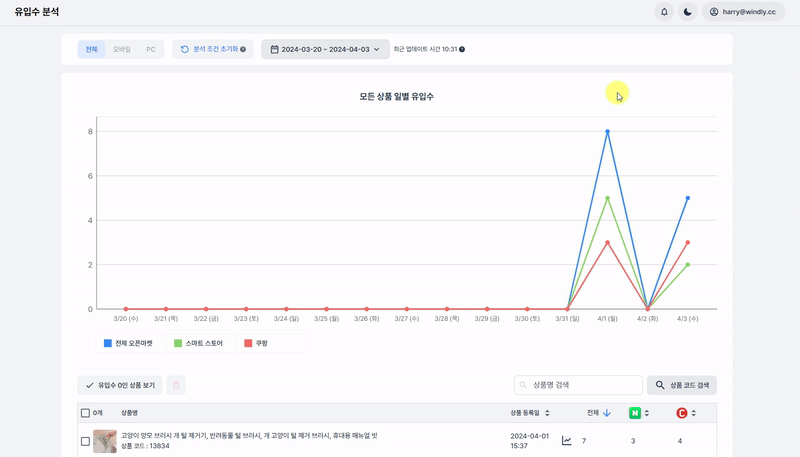Open the notifications bell icon

(x=664, y=12)
